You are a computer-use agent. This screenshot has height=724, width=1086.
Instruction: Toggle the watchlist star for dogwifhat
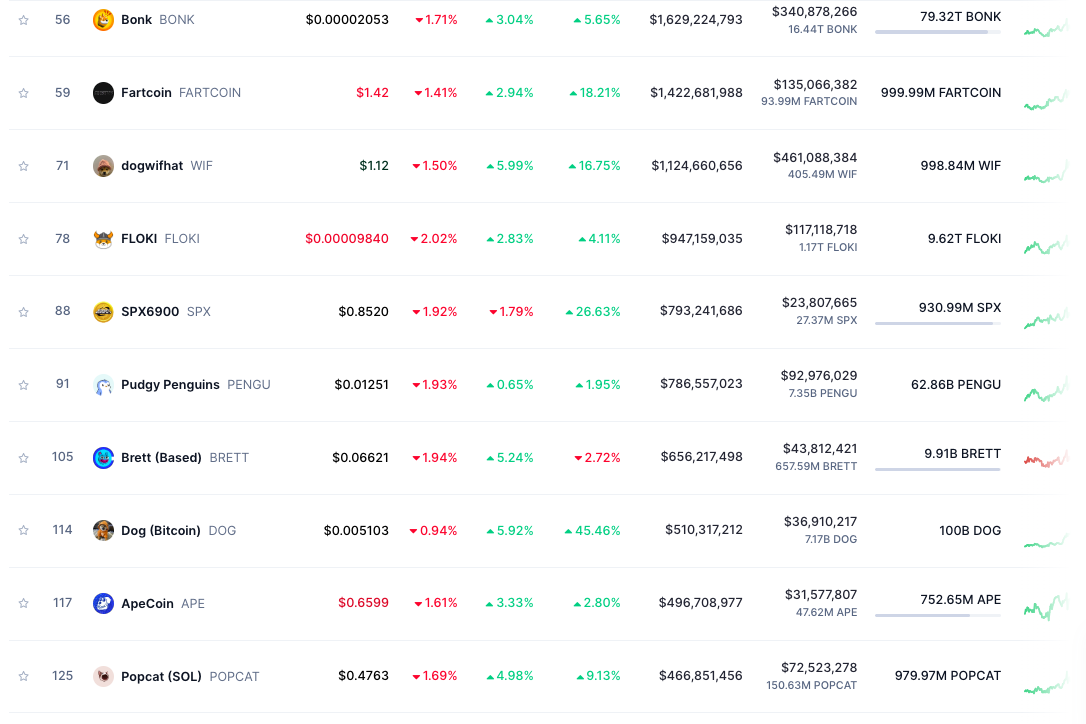[x=24, y=166]
